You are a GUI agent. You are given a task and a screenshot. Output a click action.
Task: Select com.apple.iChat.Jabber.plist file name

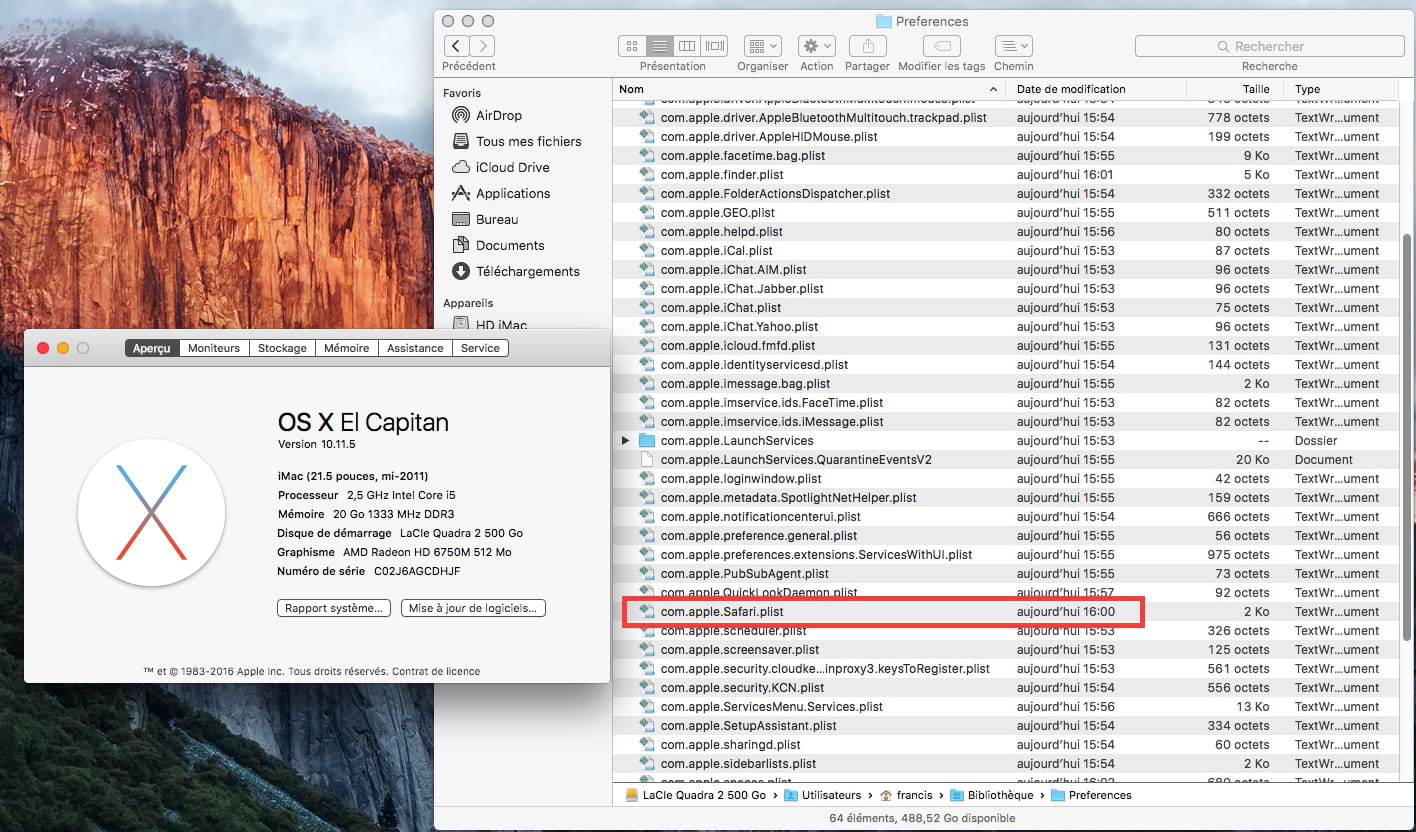[x=742, y=289]
